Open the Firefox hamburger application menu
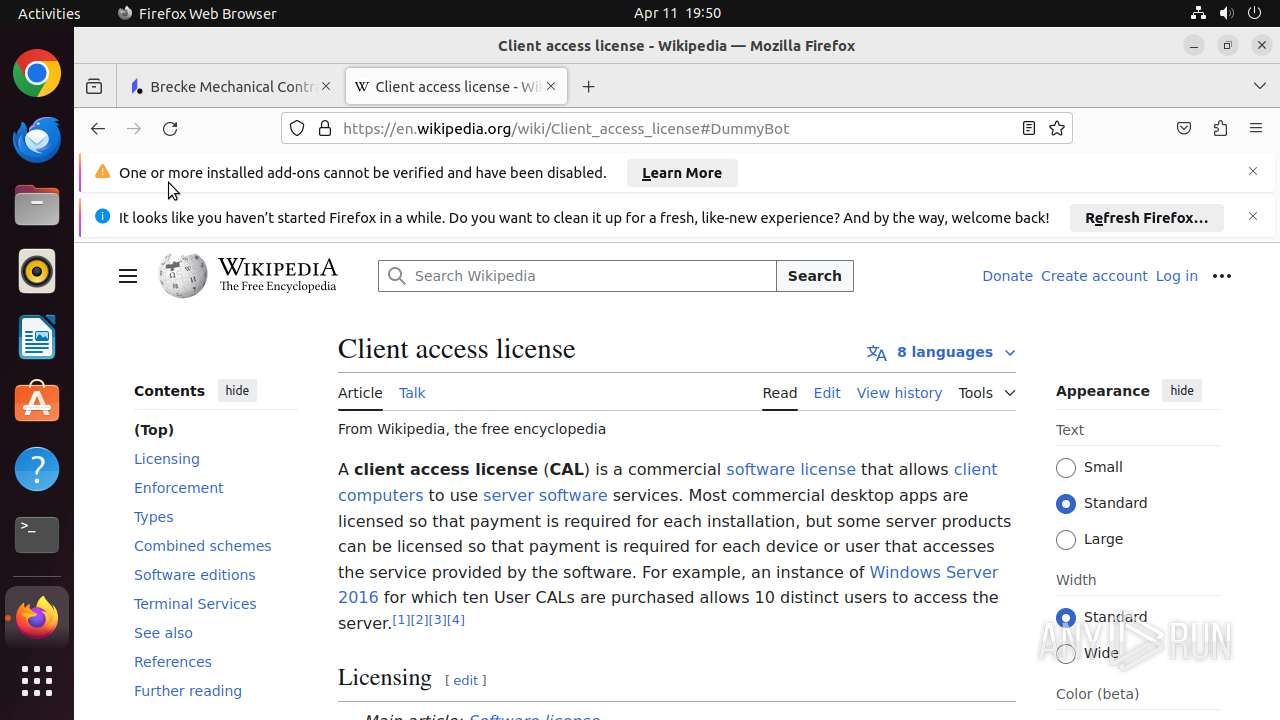The image size is (1280, 720). tap(1256, 128)
